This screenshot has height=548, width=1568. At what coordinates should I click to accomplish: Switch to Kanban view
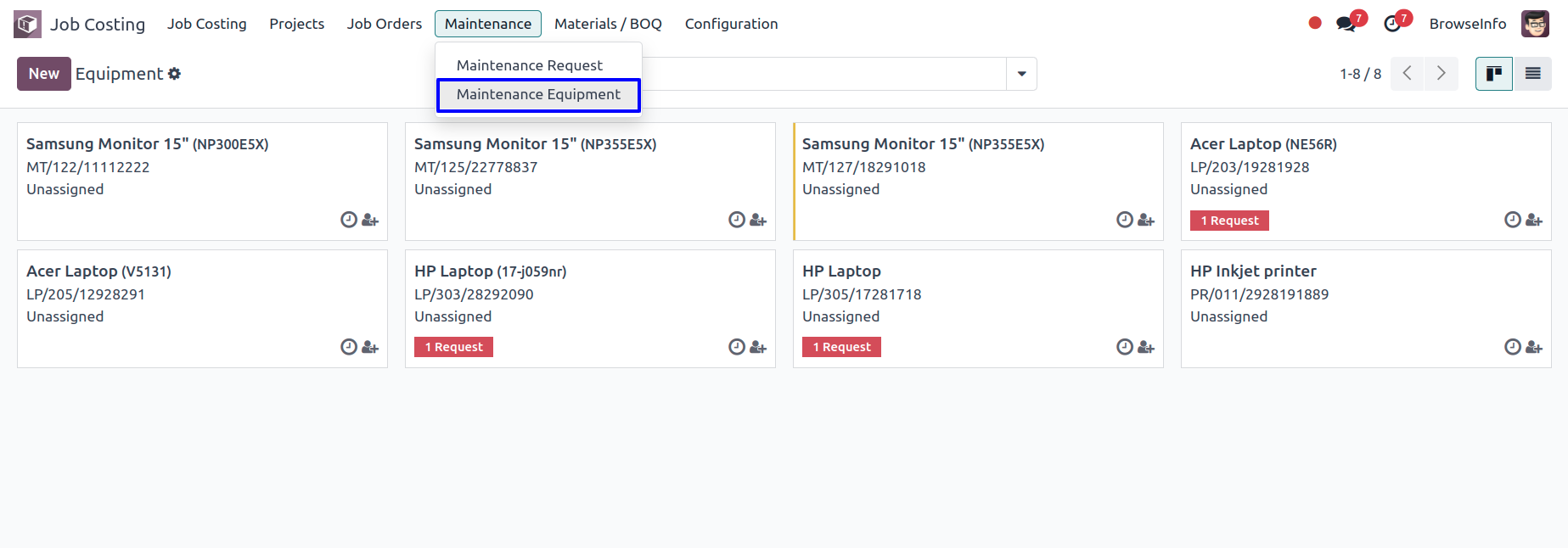[1494, 74]
